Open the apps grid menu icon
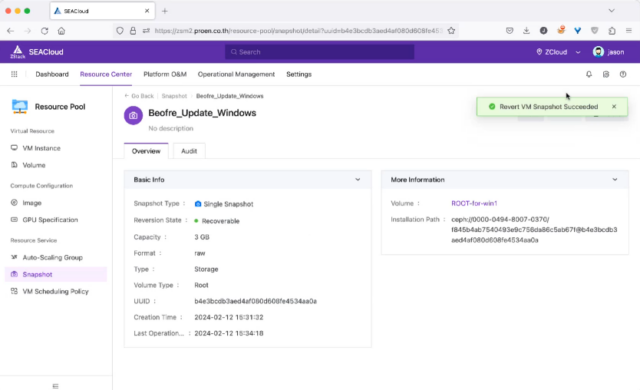This screenshot has width=640, height=390. [x=14, y=74]
